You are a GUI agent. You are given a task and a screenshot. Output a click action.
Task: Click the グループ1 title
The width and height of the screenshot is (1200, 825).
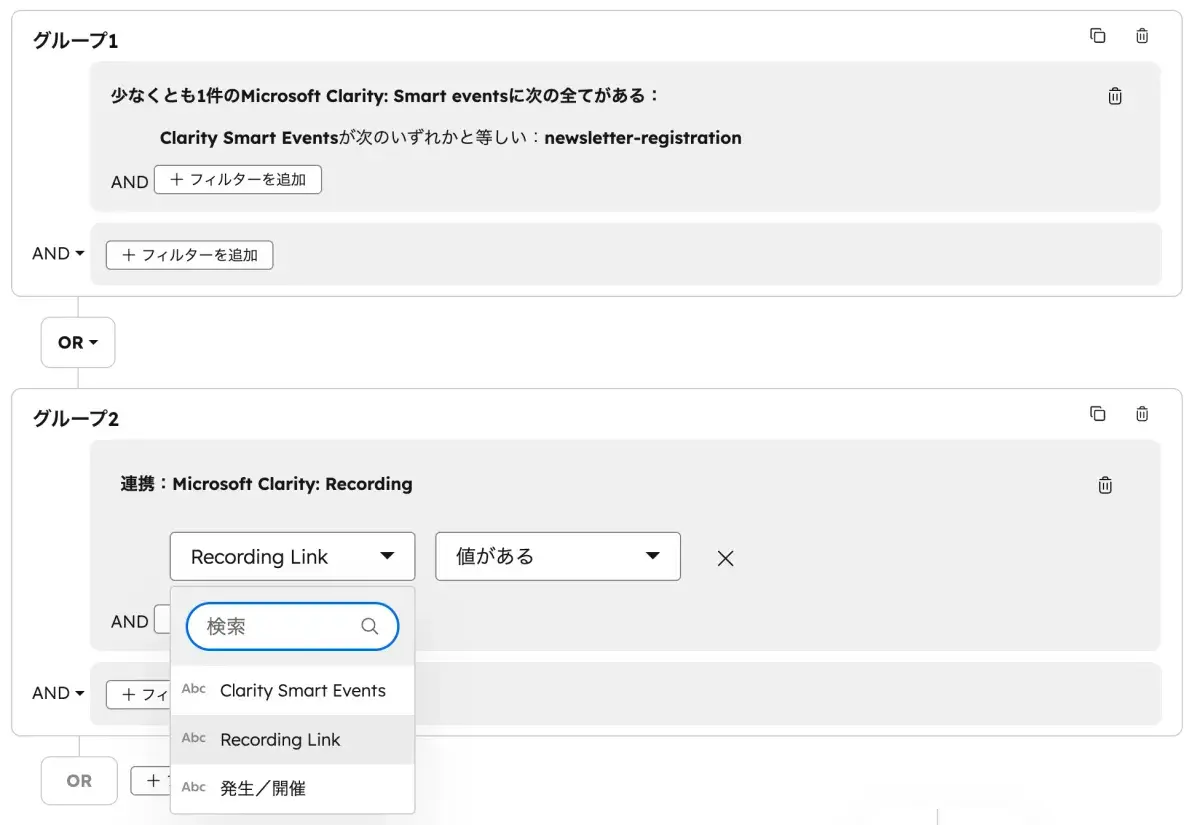(76, 41)
